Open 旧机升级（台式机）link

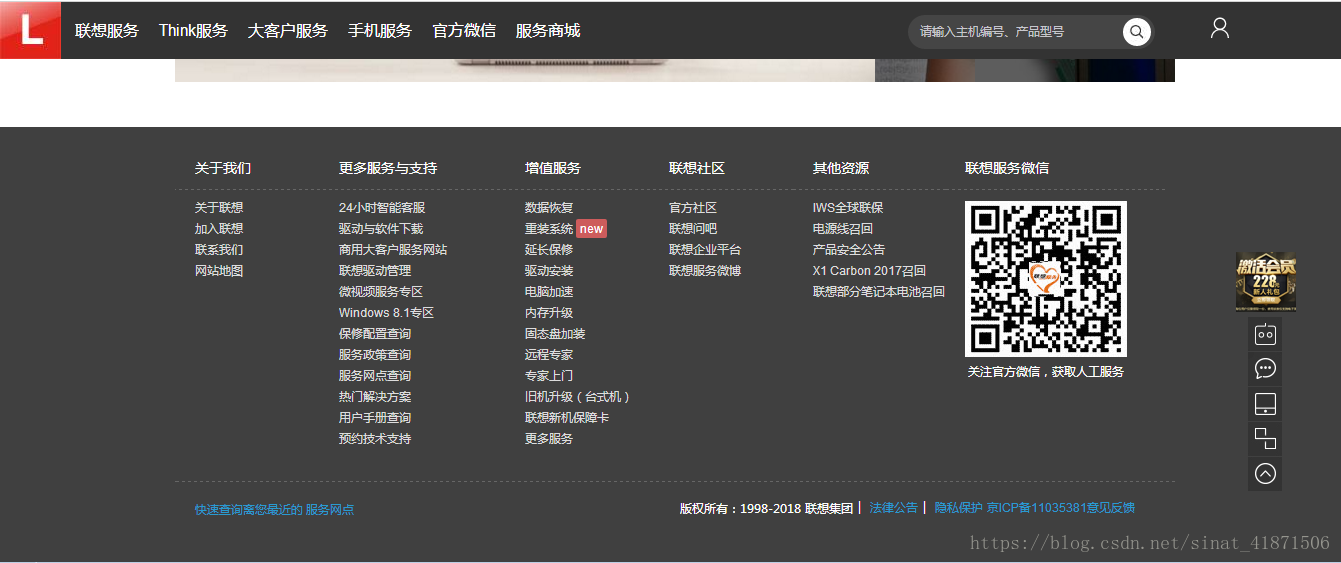[578, 397]
